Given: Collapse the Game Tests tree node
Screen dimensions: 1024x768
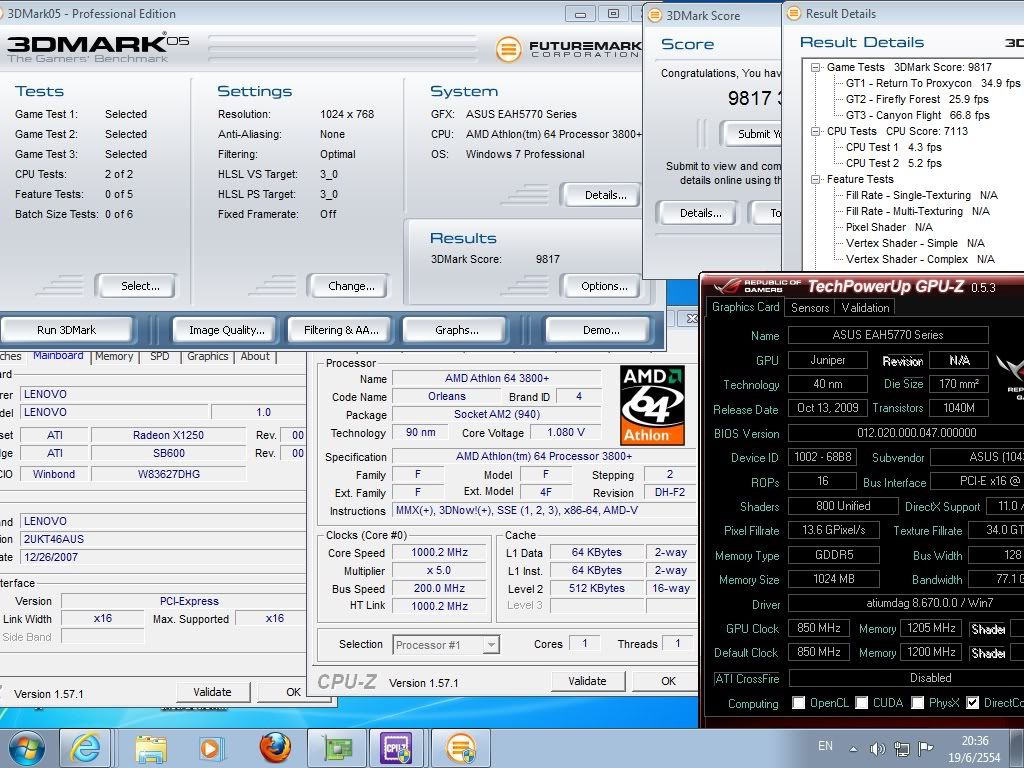Looking at the screenshot, I should [815, 67].
